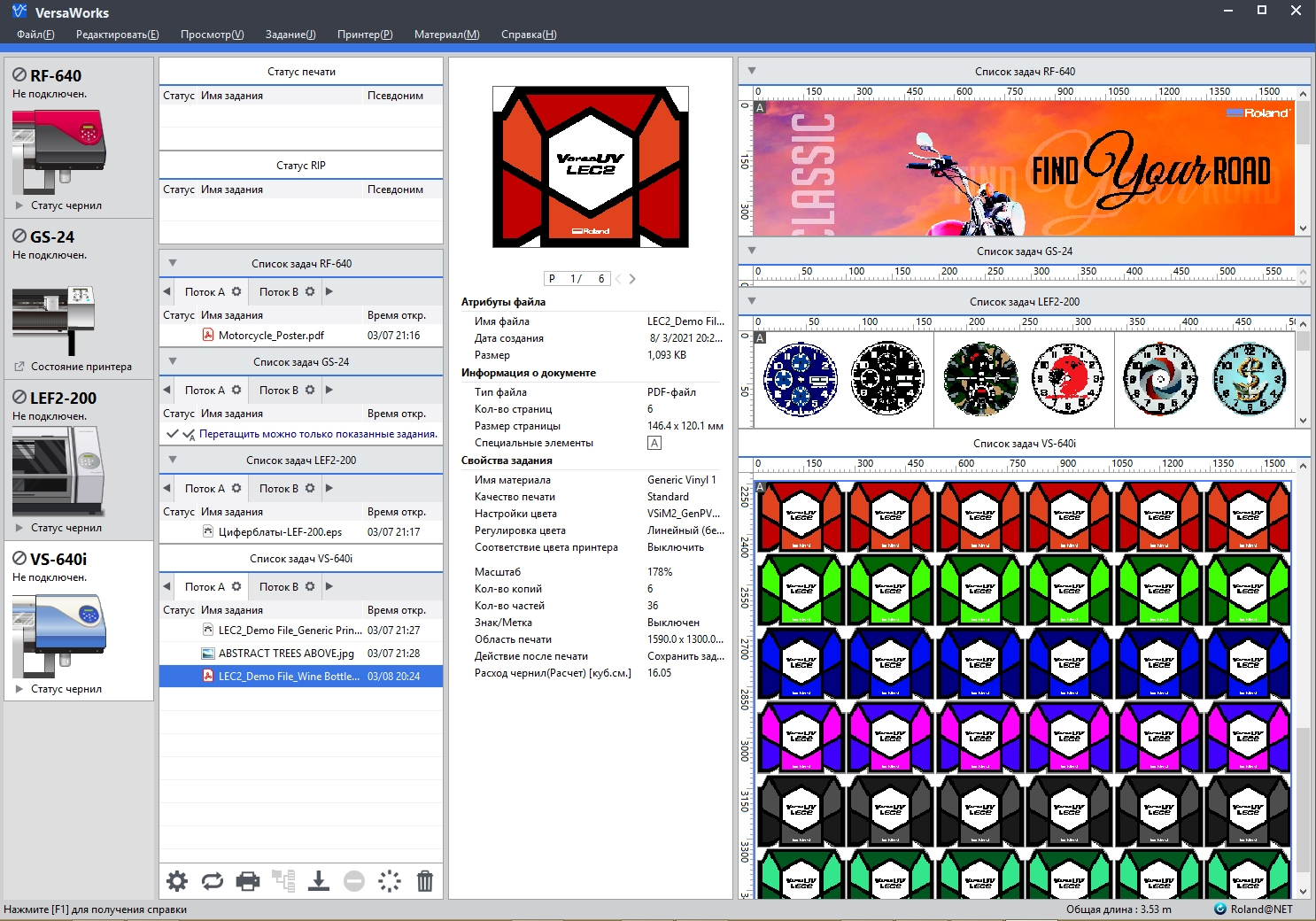Open the Просмотр menu

(213, 35)
